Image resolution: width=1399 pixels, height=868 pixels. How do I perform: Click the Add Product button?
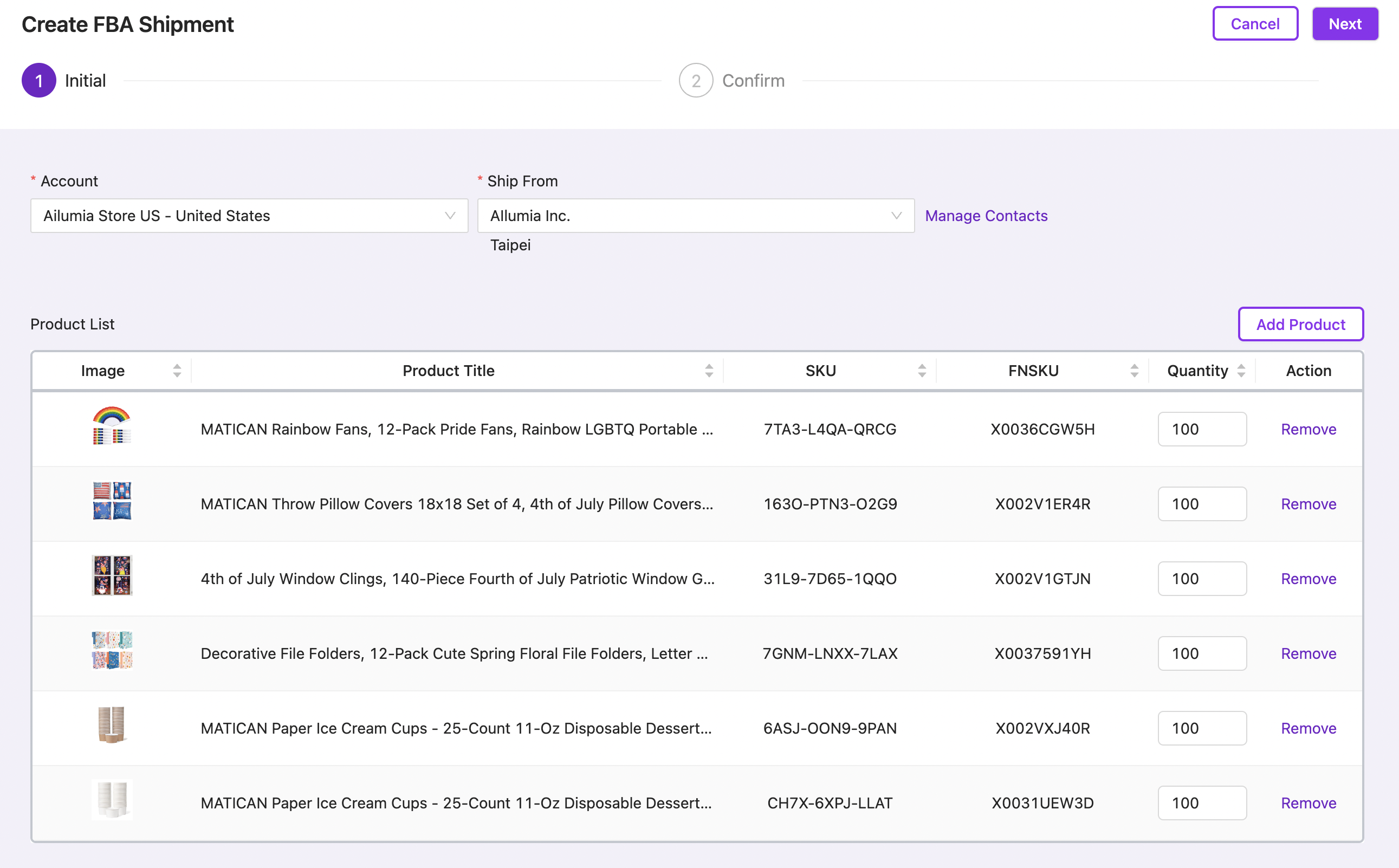click(x=1300, y=325)
